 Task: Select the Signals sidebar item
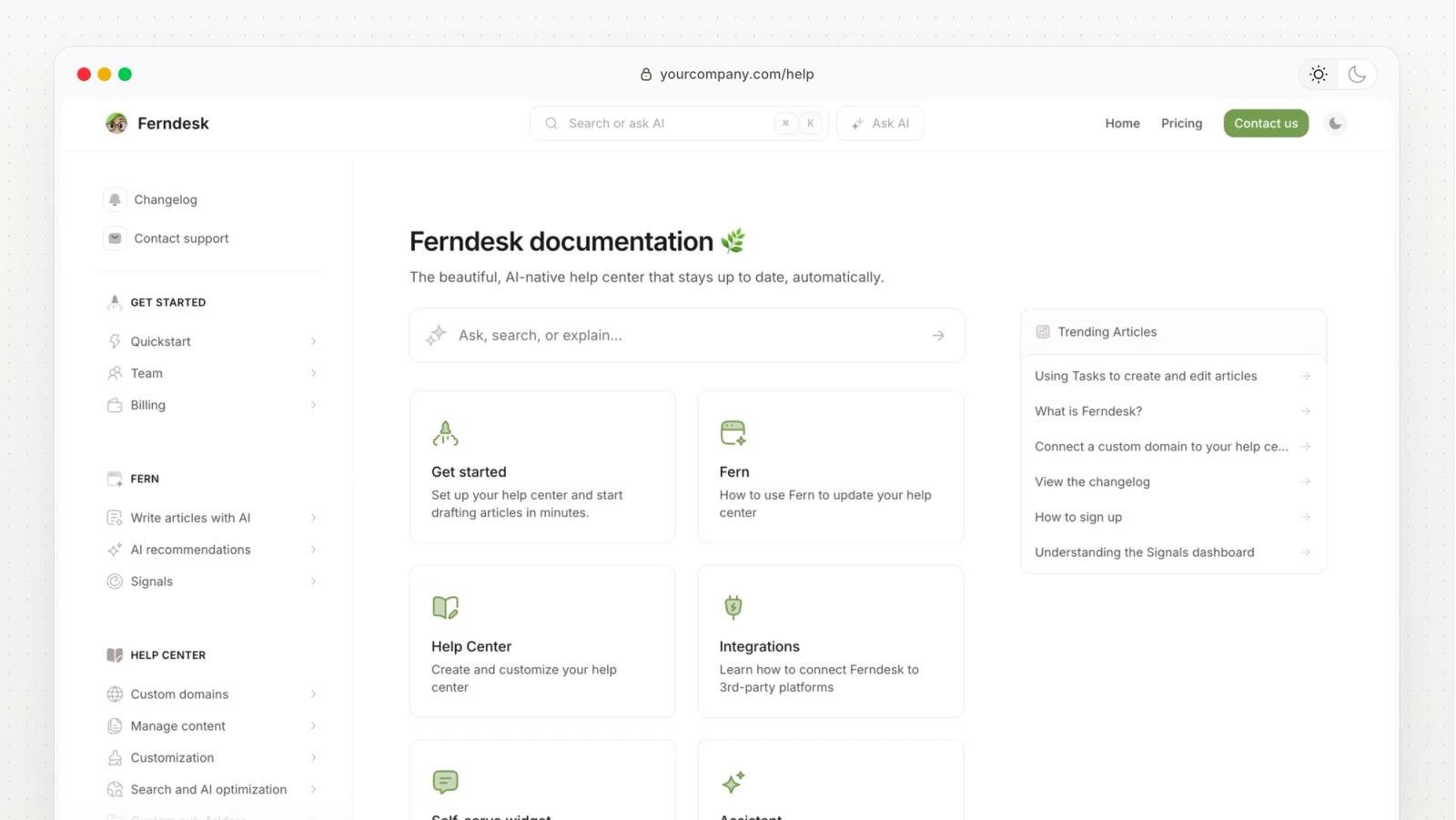211,582
